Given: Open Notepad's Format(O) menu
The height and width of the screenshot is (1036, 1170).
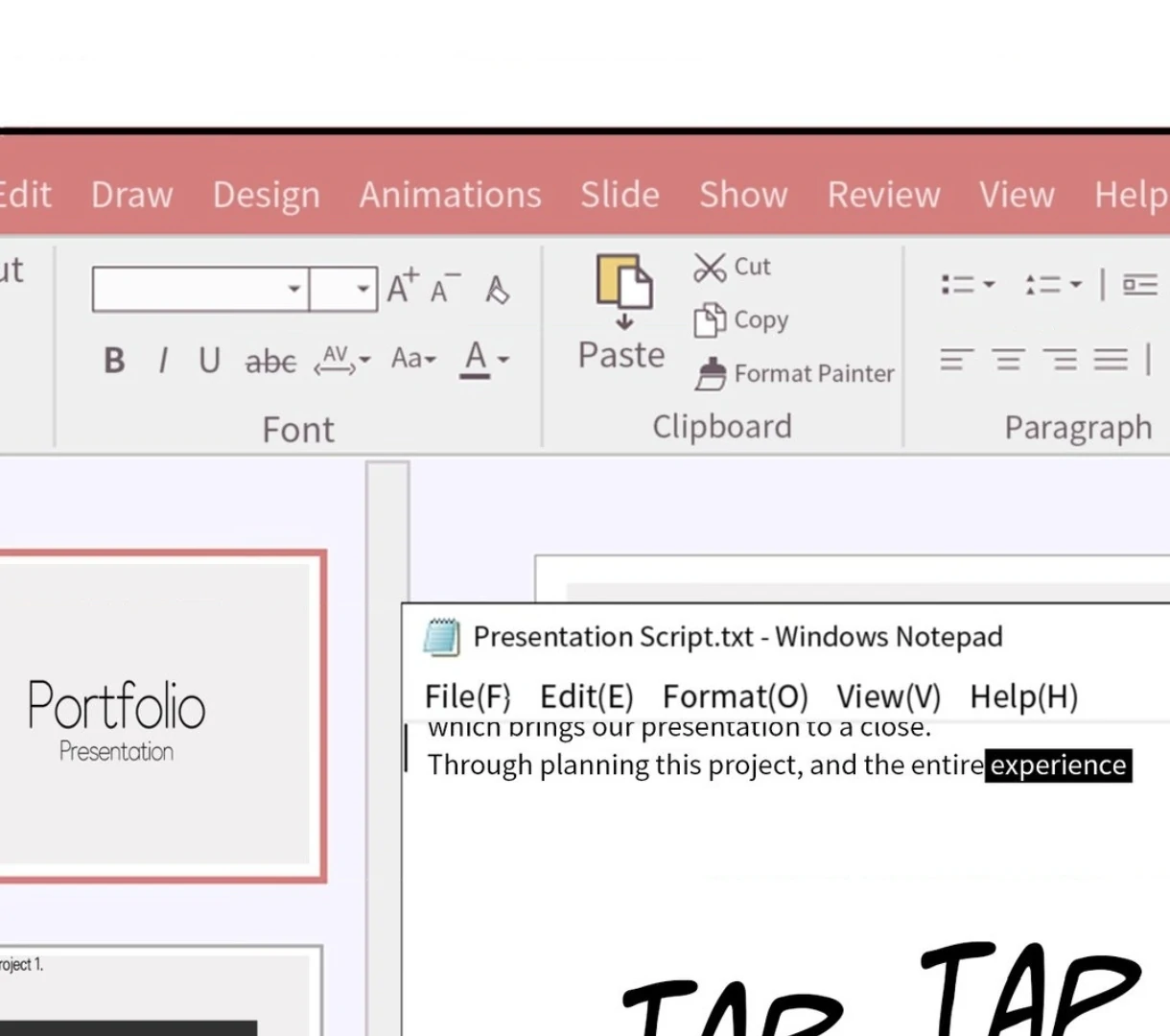Looking at the screenshot, I should coord(735,696).
